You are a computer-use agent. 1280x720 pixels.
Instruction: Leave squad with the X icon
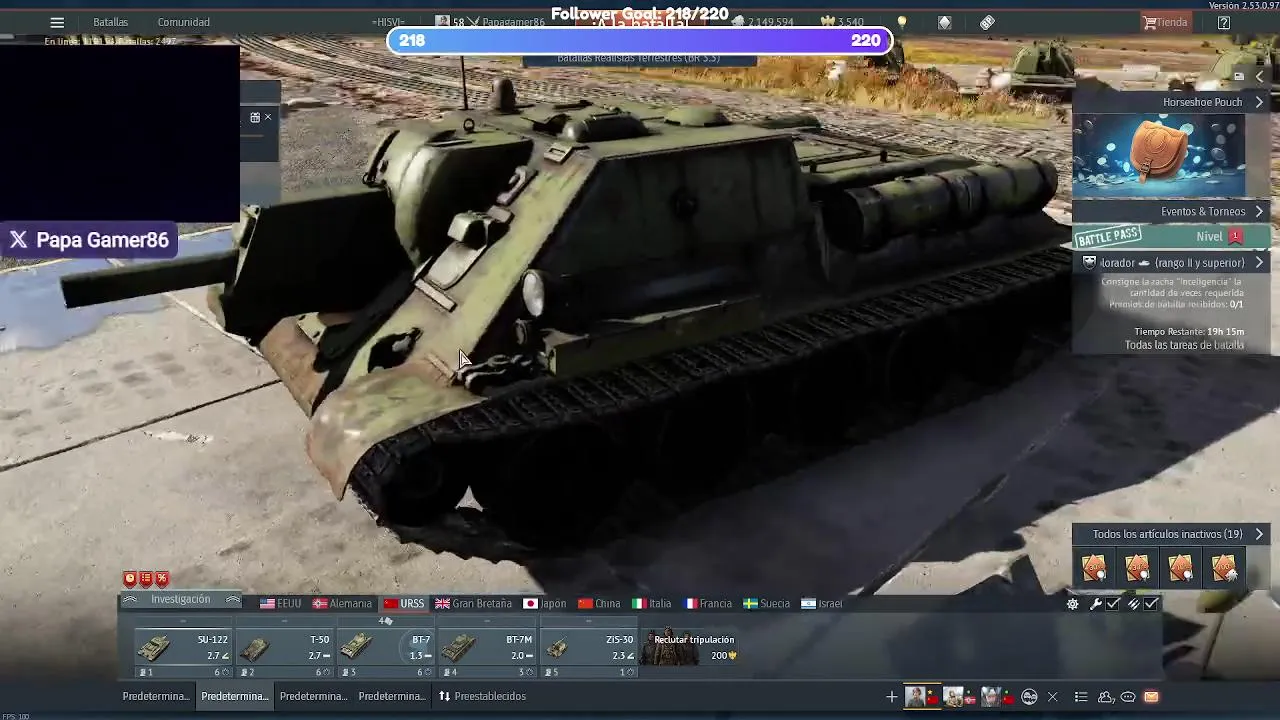[1052, 697]
